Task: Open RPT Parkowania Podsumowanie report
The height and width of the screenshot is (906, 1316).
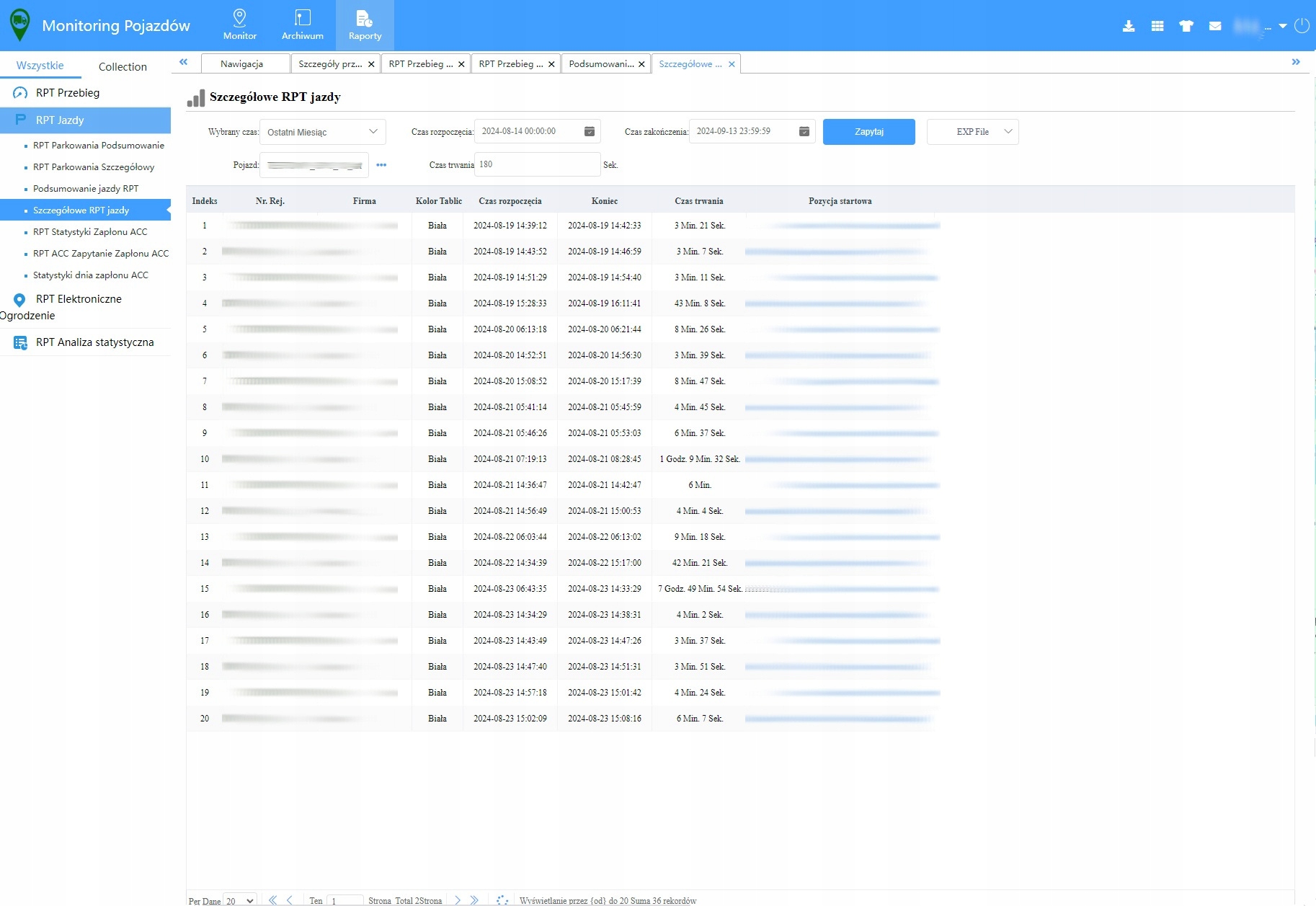Action: tap(99, 146)
